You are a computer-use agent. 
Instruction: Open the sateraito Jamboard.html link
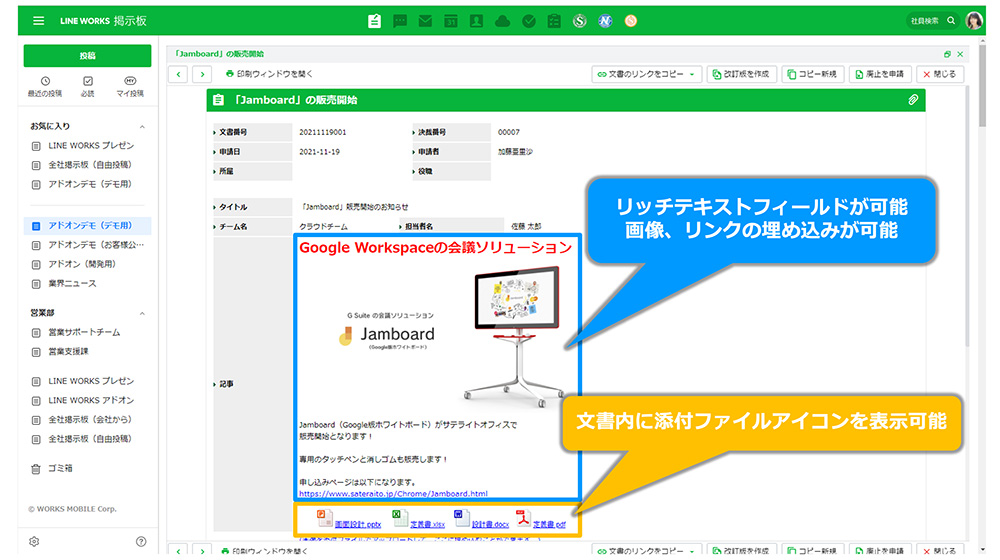tap(393, 494)
